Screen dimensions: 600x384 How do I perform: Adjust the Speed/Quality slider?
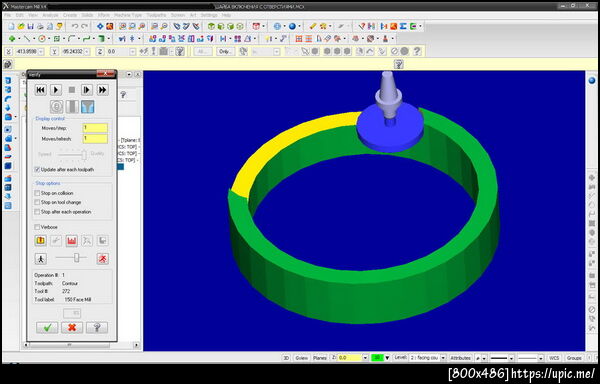(x=84, y=155)
